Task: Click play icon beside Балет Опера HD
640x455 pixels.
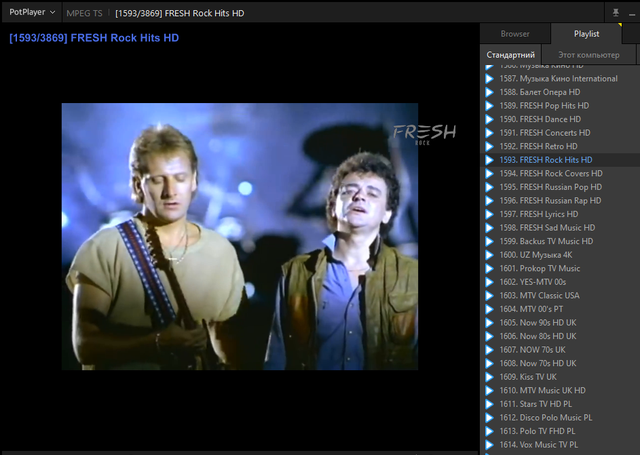Action: tap(489, 92)
